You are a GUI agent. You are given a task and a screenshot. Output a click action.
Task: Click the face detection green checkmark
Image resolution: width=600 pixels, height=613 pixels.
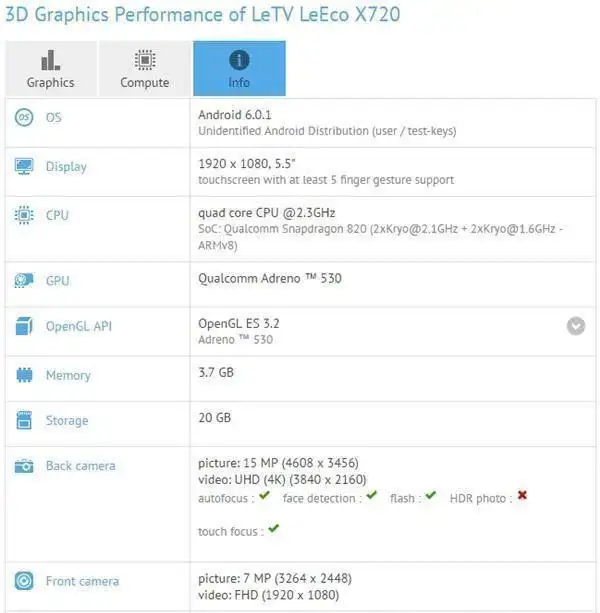(x=371, y=495)
